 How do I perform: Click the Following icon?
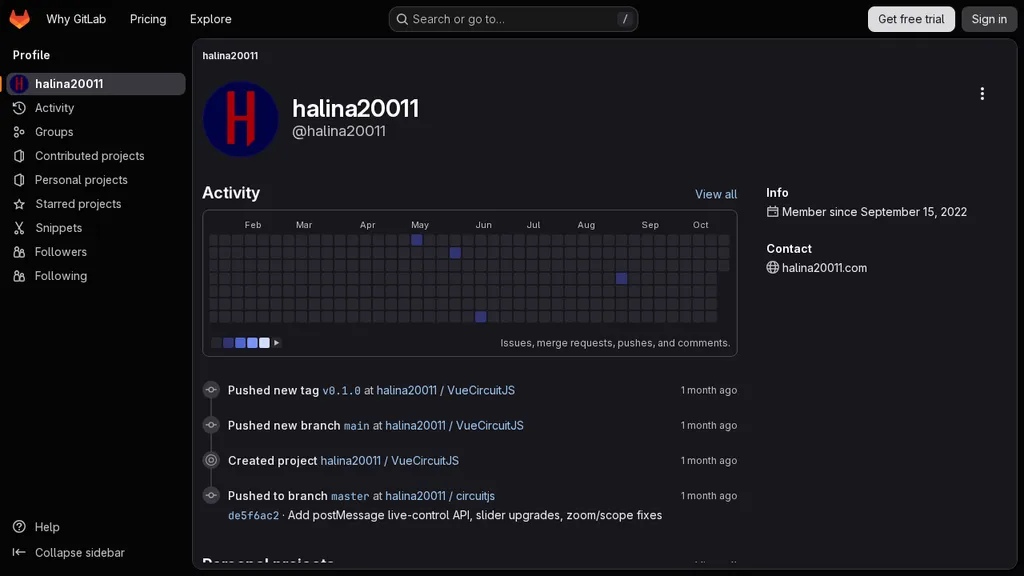(x=19, y=276)
